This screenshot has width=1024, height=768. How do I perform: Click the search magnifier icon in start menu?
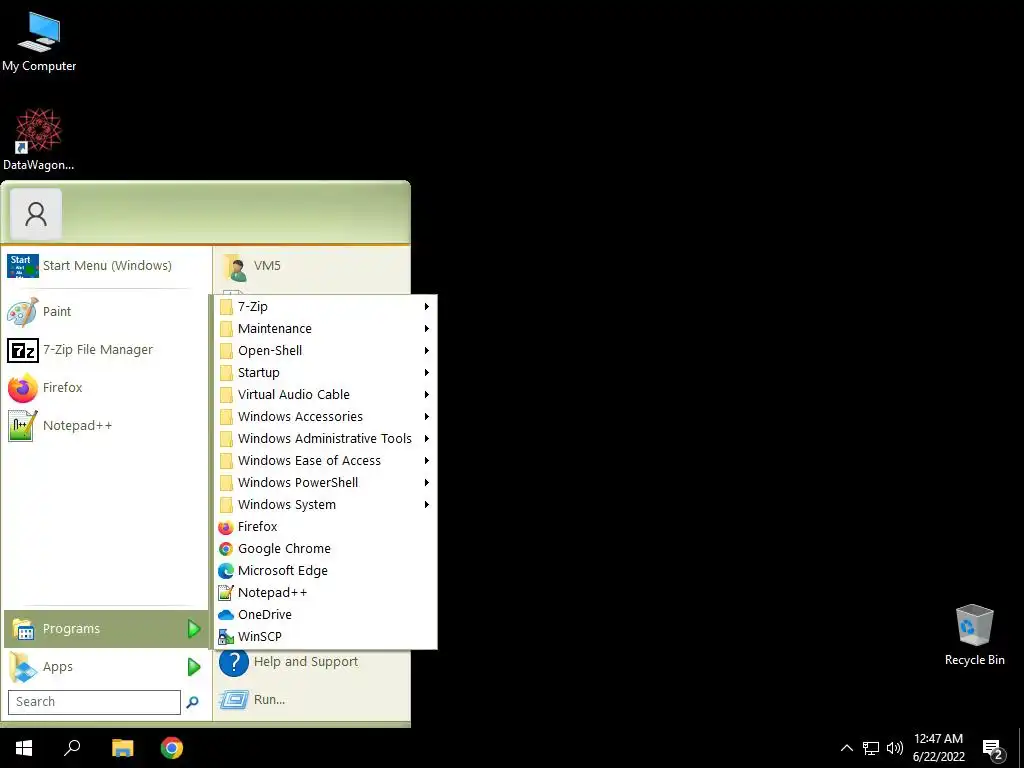click(x=193, y=702)
